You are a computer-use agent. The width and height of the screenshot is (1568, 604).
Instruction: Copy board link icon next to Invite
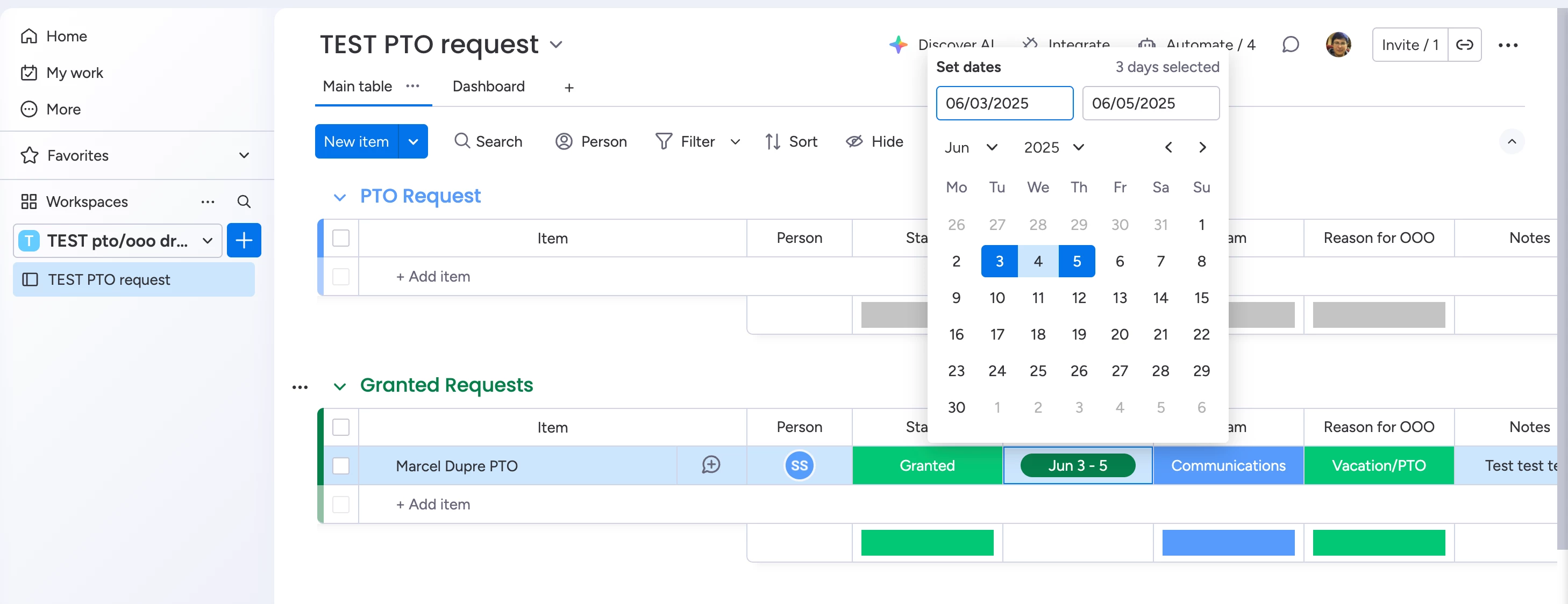[1464, 45]
